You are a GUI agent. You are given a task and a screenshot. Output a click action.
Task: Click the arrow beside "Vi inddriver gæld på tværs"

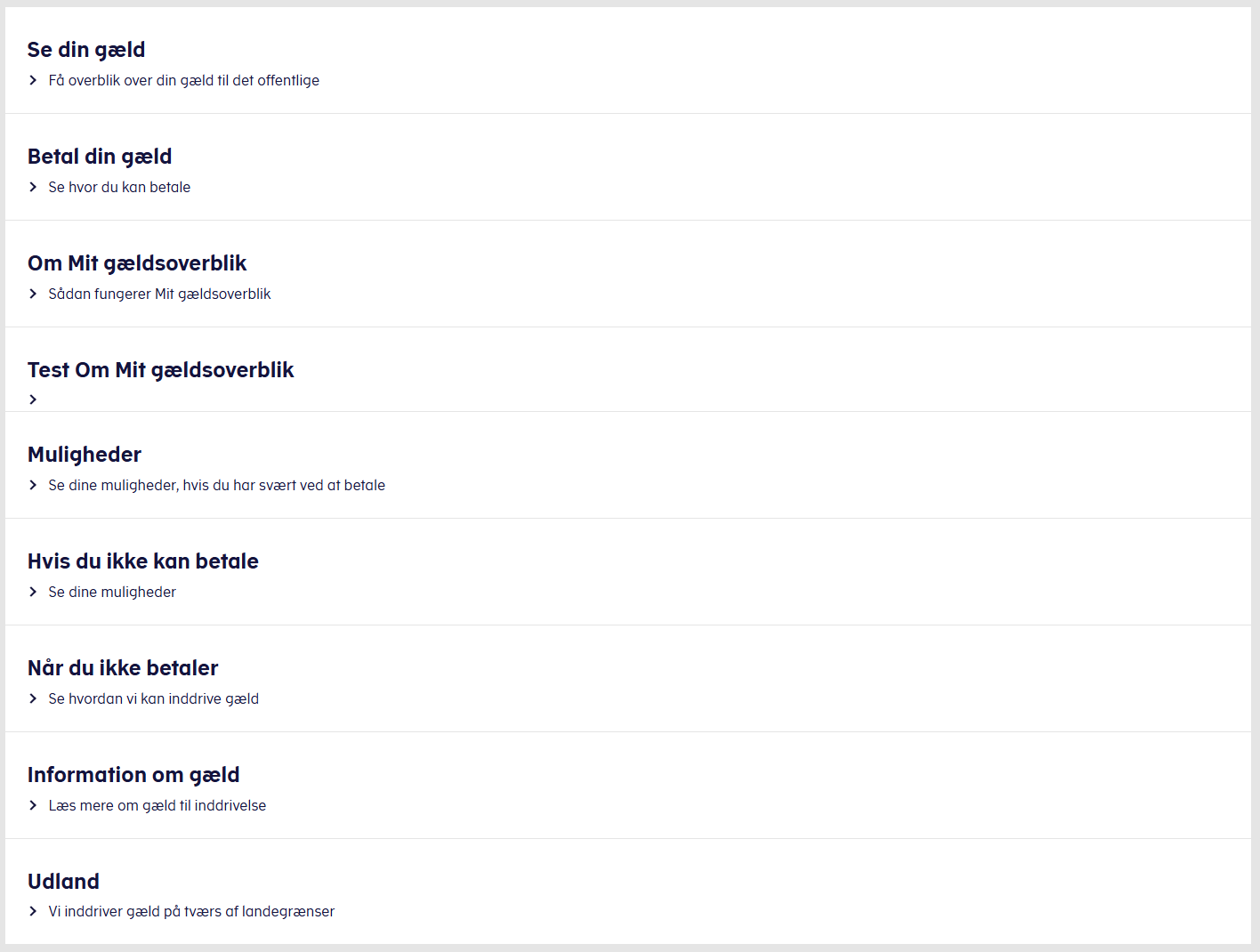pyautogui.click(x=33, y=911)
